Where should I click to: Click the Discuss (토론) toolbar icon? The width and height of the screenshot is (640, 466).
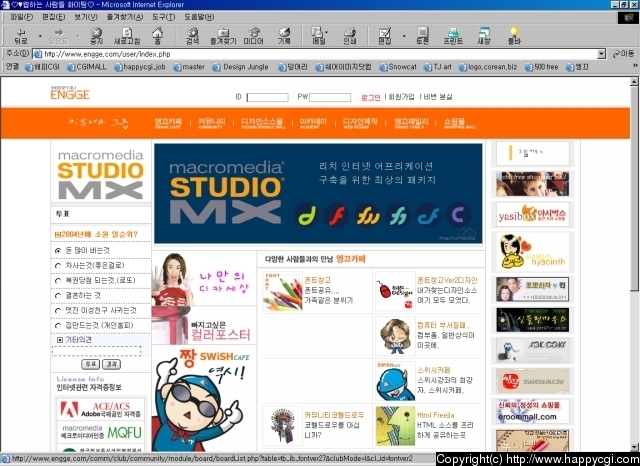click(x=422, y=36)
